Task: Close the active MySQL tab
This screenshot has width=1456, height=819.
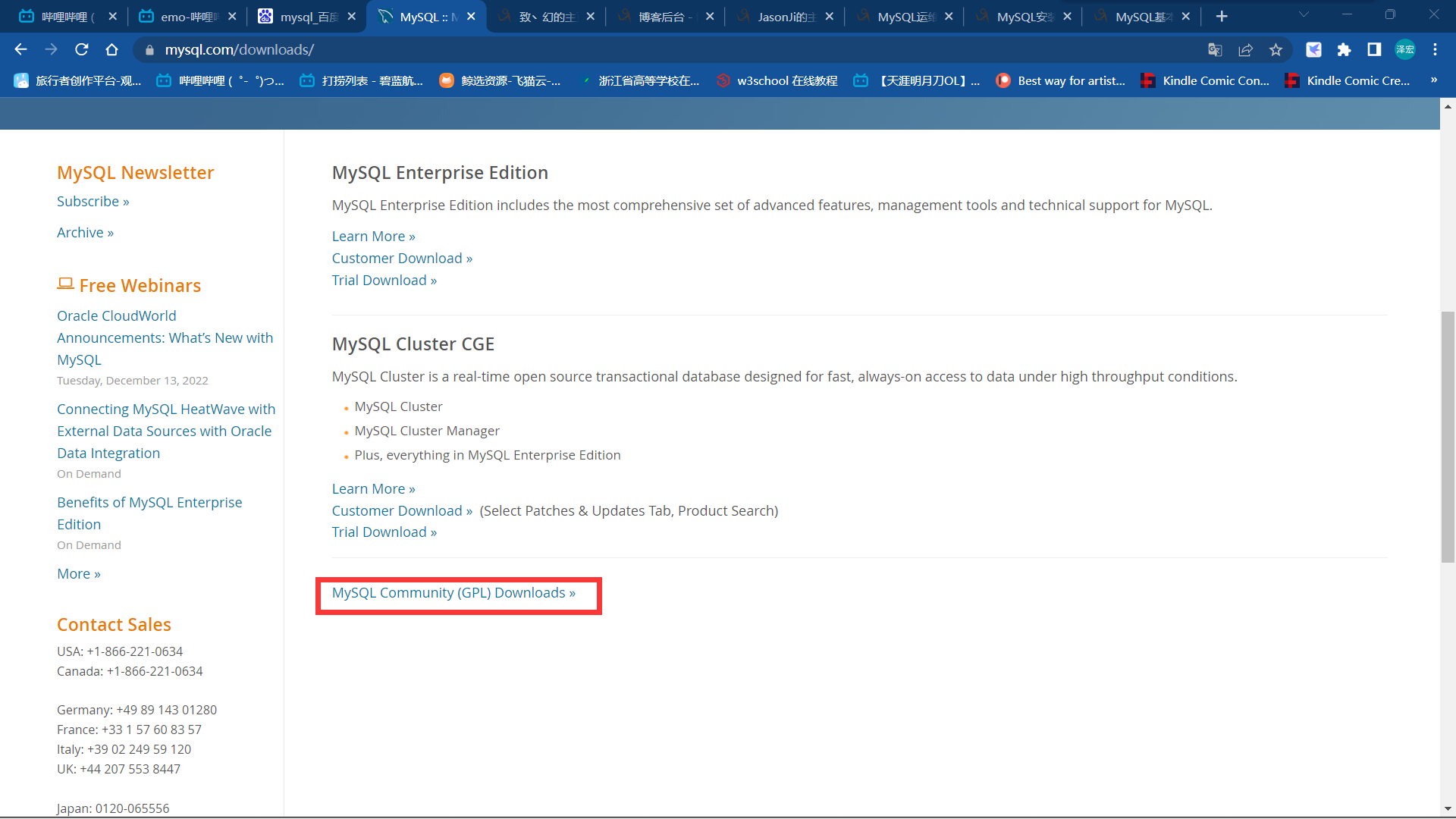Action: click(471, 16)
